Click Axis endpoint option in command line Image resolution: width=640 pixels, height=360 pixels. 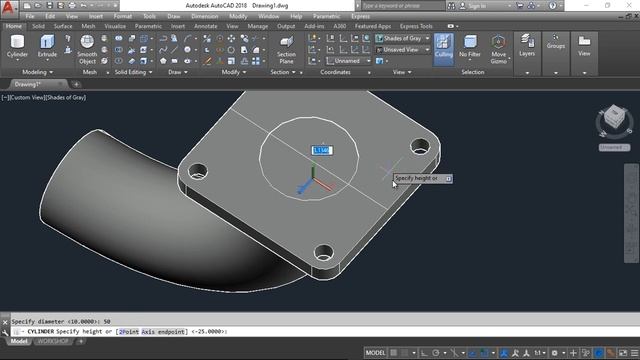click(163, 331)
